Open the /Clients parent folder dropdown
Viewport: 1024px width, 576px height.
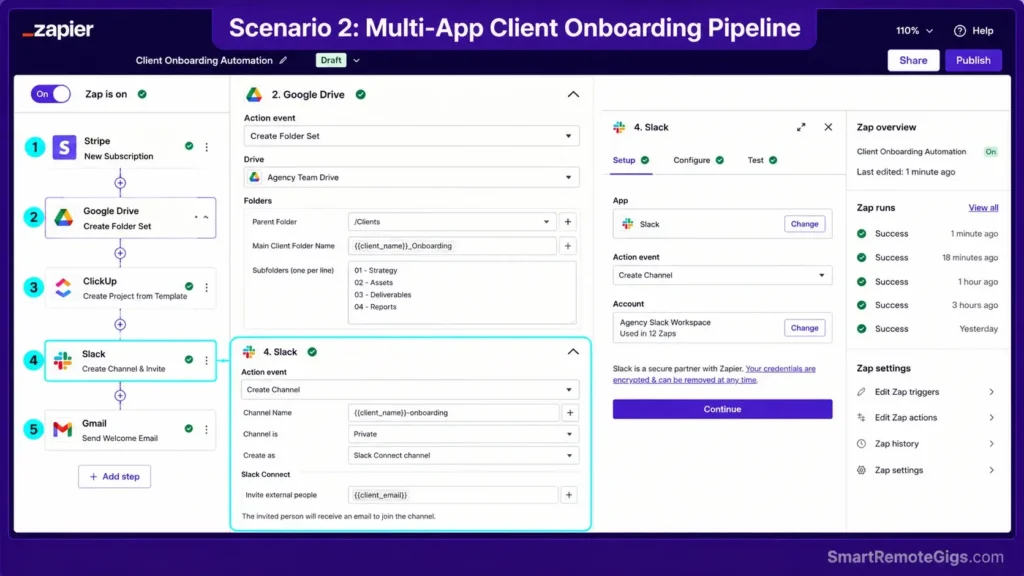click(x=452, y=222)
